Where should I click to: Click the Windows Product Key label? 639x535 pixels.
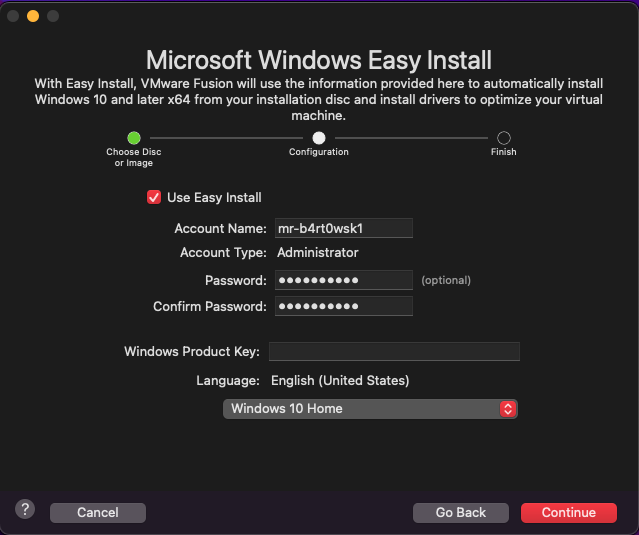192,352
